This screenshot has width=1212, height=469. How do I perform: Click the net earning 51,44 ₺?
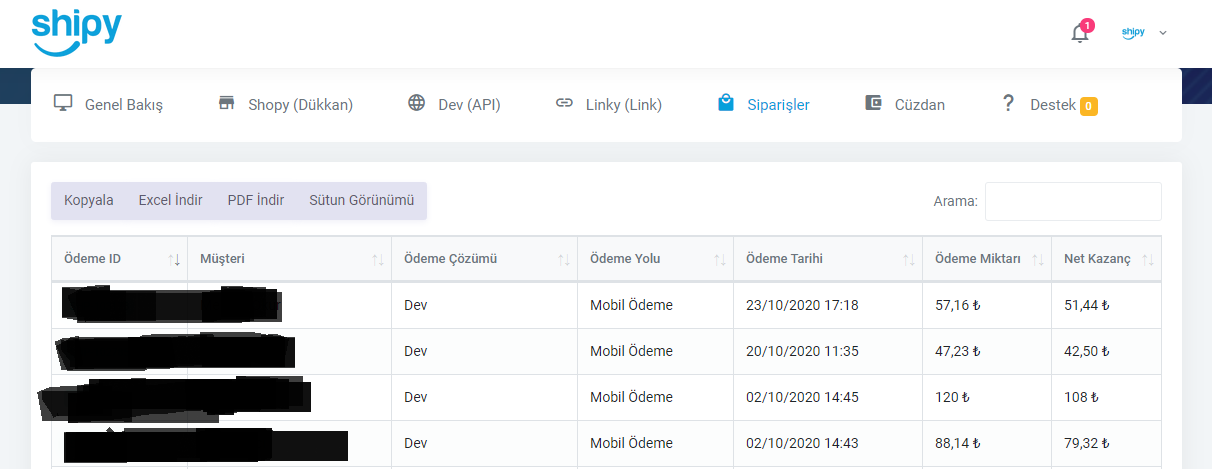pos(1086,305)
